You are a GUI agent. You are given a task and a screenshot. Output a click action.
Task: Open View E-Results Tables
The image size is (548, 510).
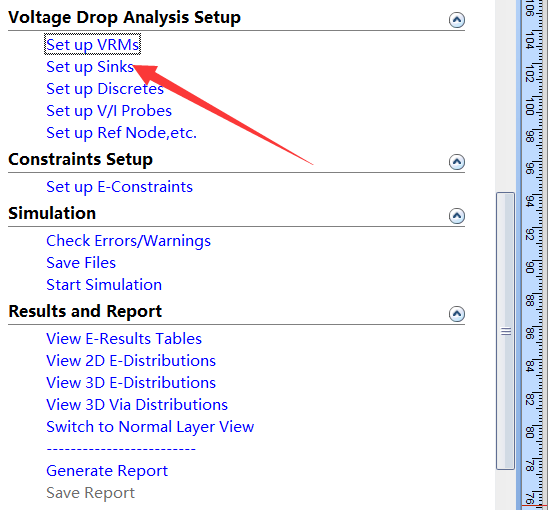click(x=124, y=339)
